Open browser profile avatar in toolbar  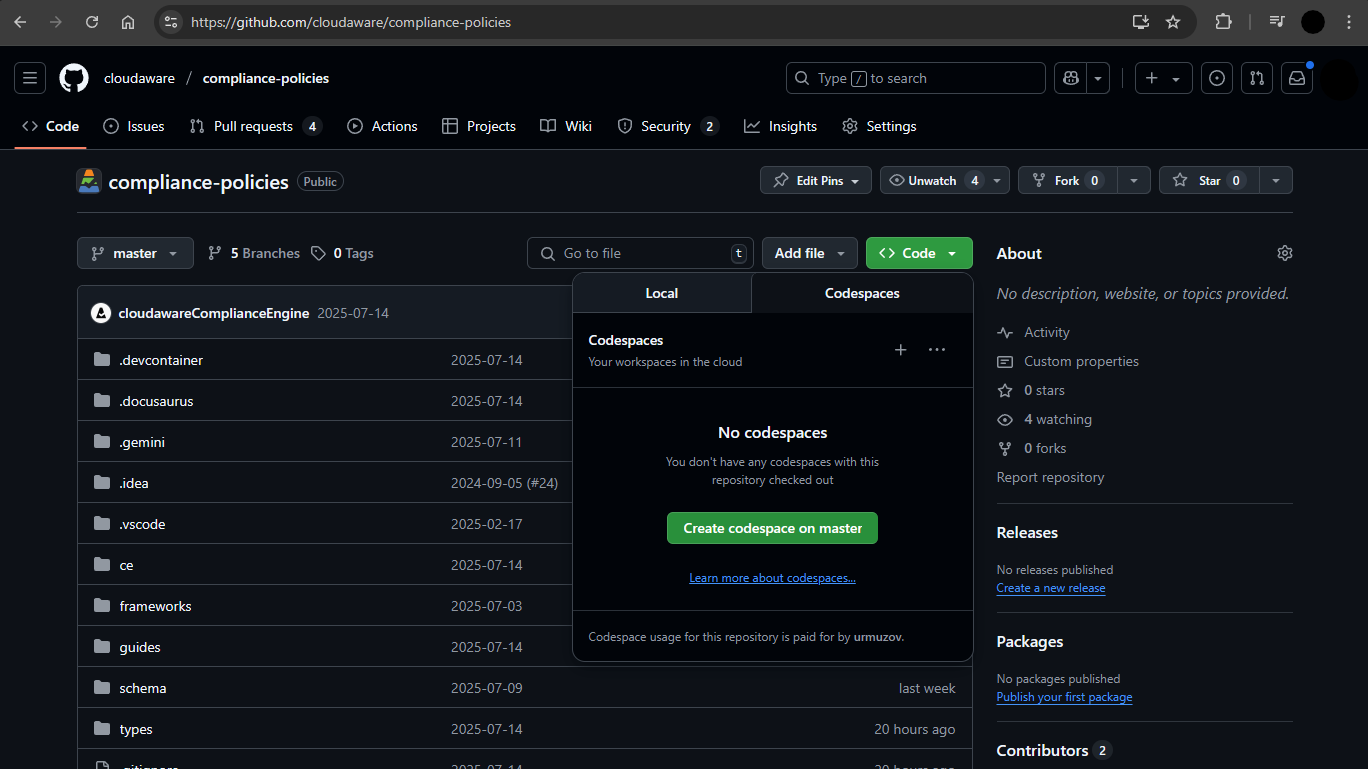(x=1313, y=22)
